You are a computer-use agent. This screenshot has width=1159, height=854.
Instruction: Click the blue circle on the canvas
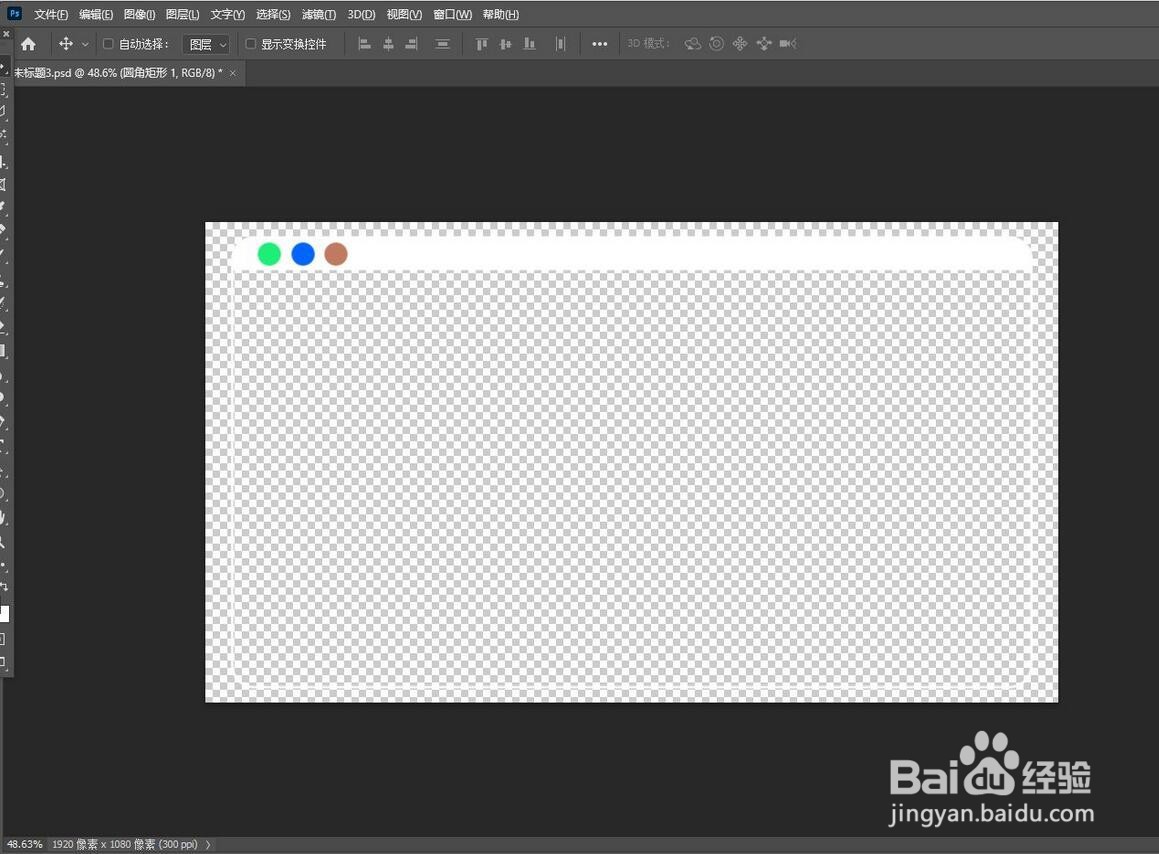[x=303, y=254]
